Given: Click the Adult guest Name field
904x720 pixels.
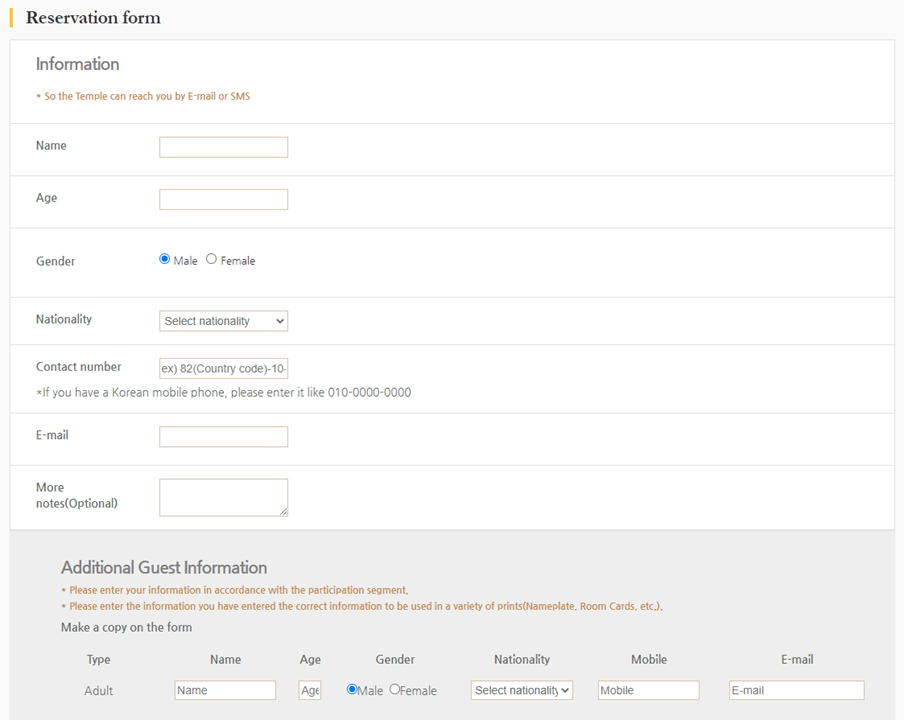Looking at the screenshot, I should click(225, 690).
